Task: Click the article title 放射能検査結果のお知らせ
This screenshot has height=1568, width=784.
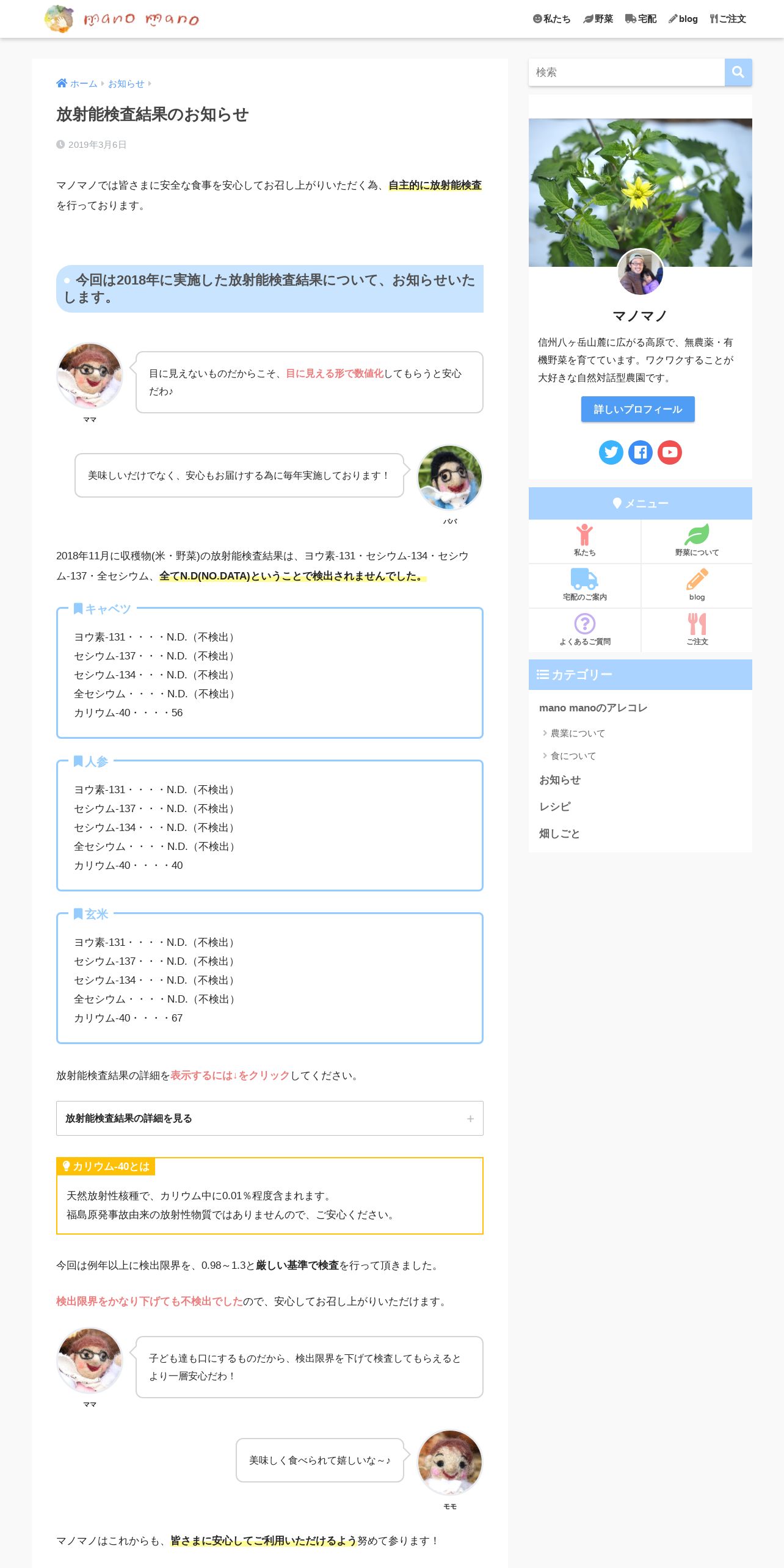Action: pos(153,114)
